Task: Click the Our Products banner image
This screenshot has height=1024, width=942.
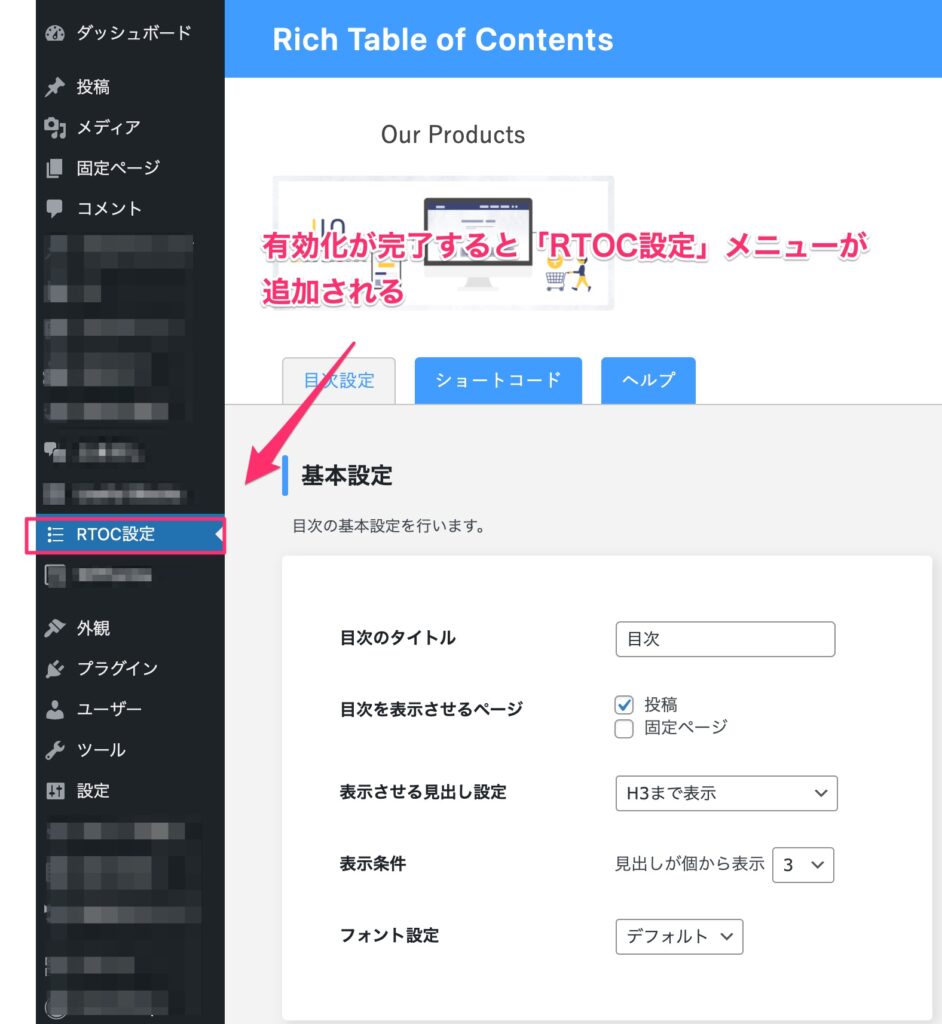Action: 444,243
